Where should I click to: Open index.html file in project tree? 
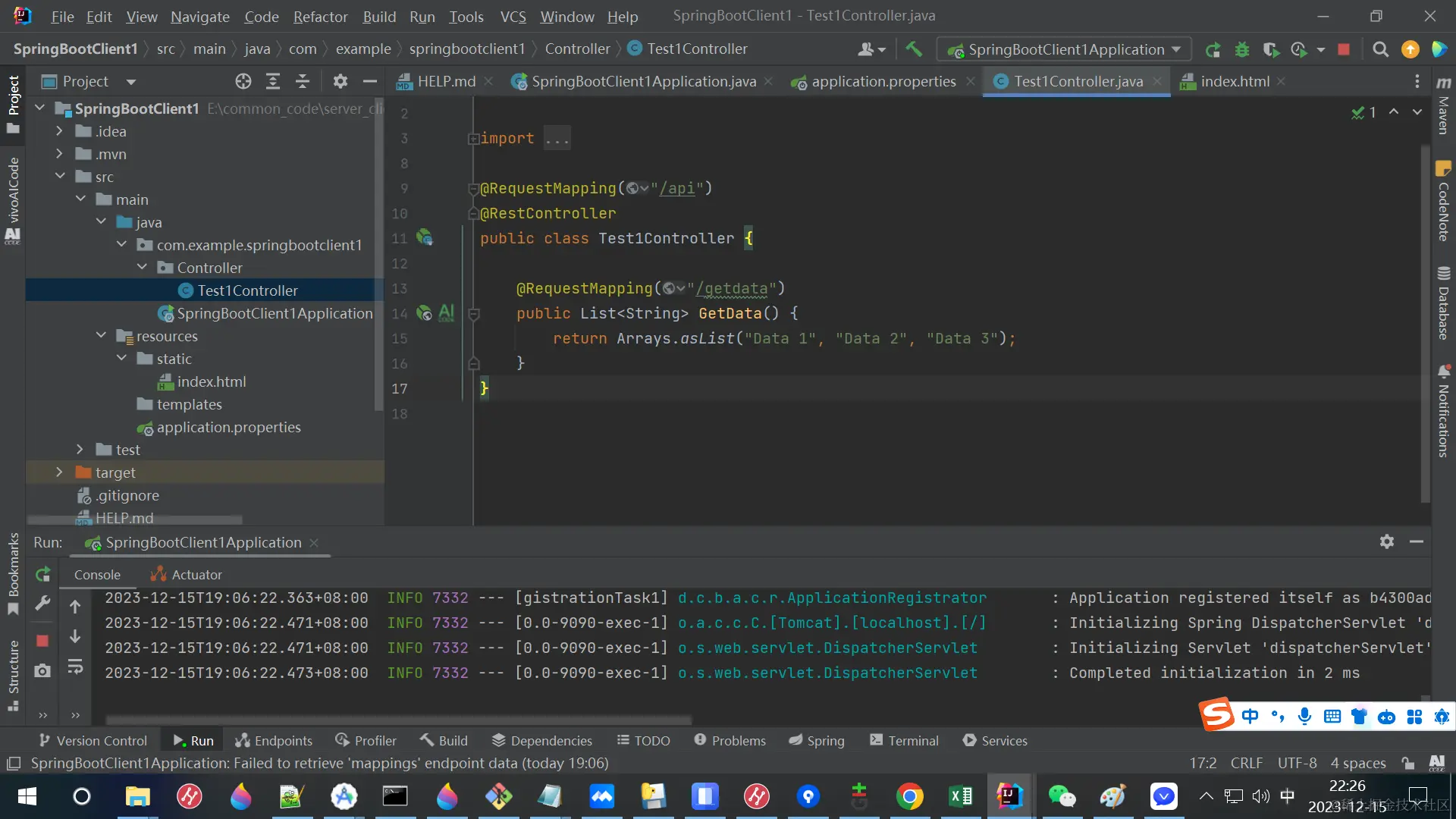211,381
